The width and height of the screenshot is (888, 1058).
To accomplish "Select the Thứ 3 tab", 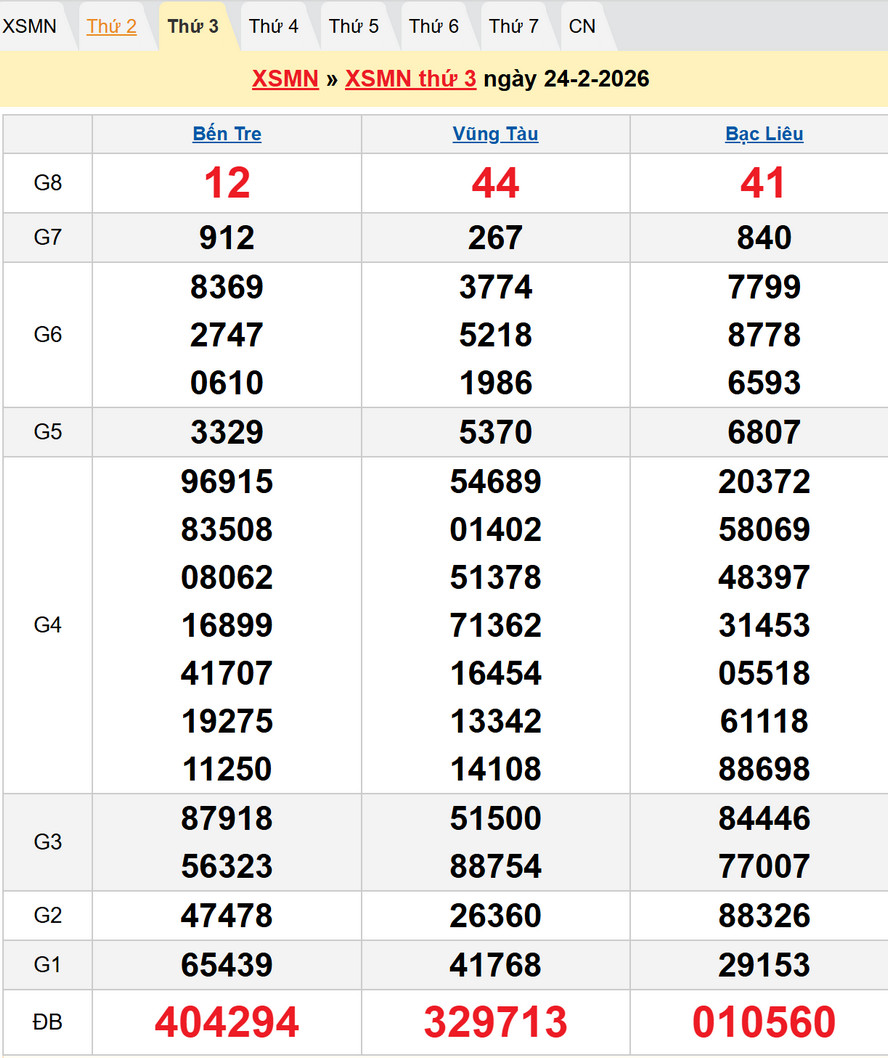I will 193,26.
